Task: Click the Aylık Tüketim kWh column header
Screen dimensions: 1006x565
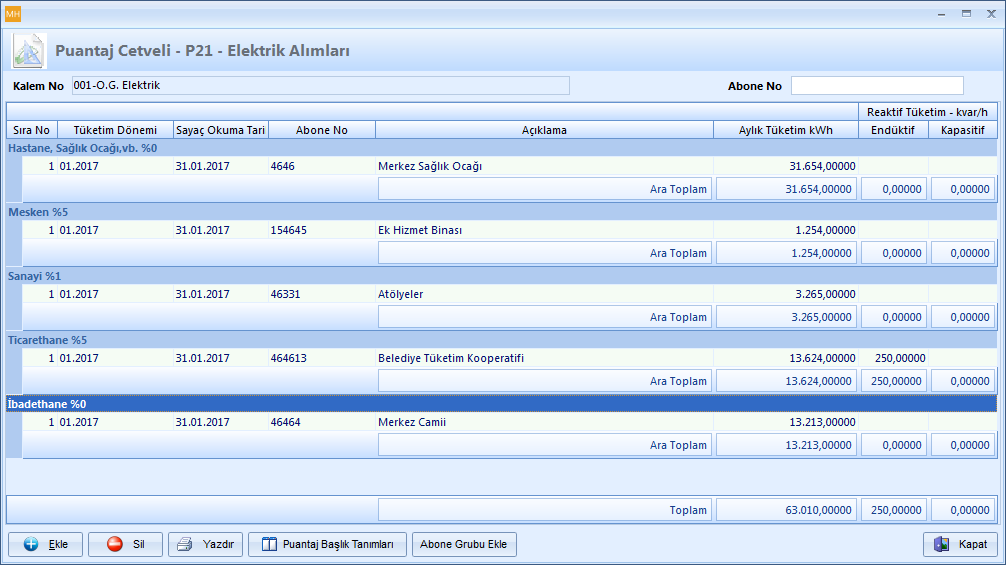Action: [785, 130]
